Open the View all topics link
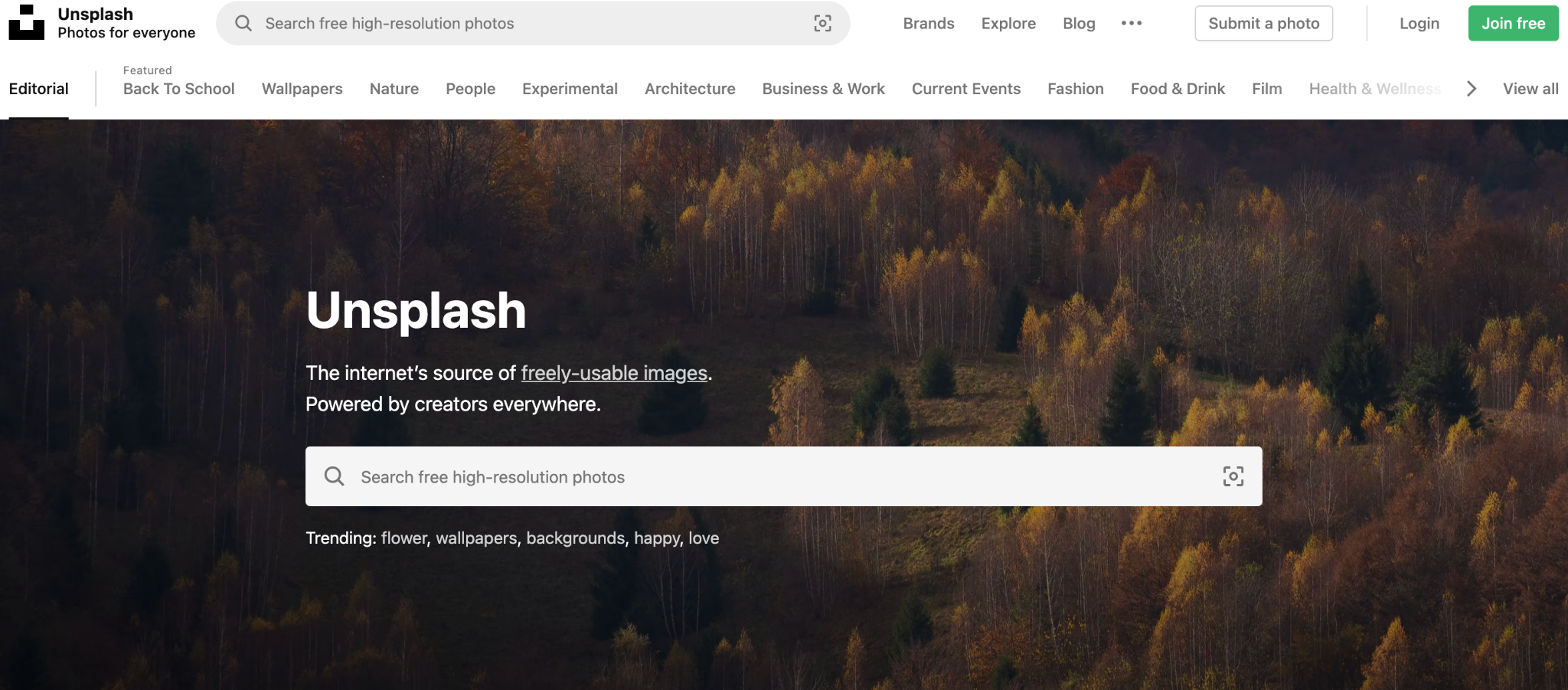Image resolution: width=1568 pixels, height=690 pixels. pos(1530,89)
